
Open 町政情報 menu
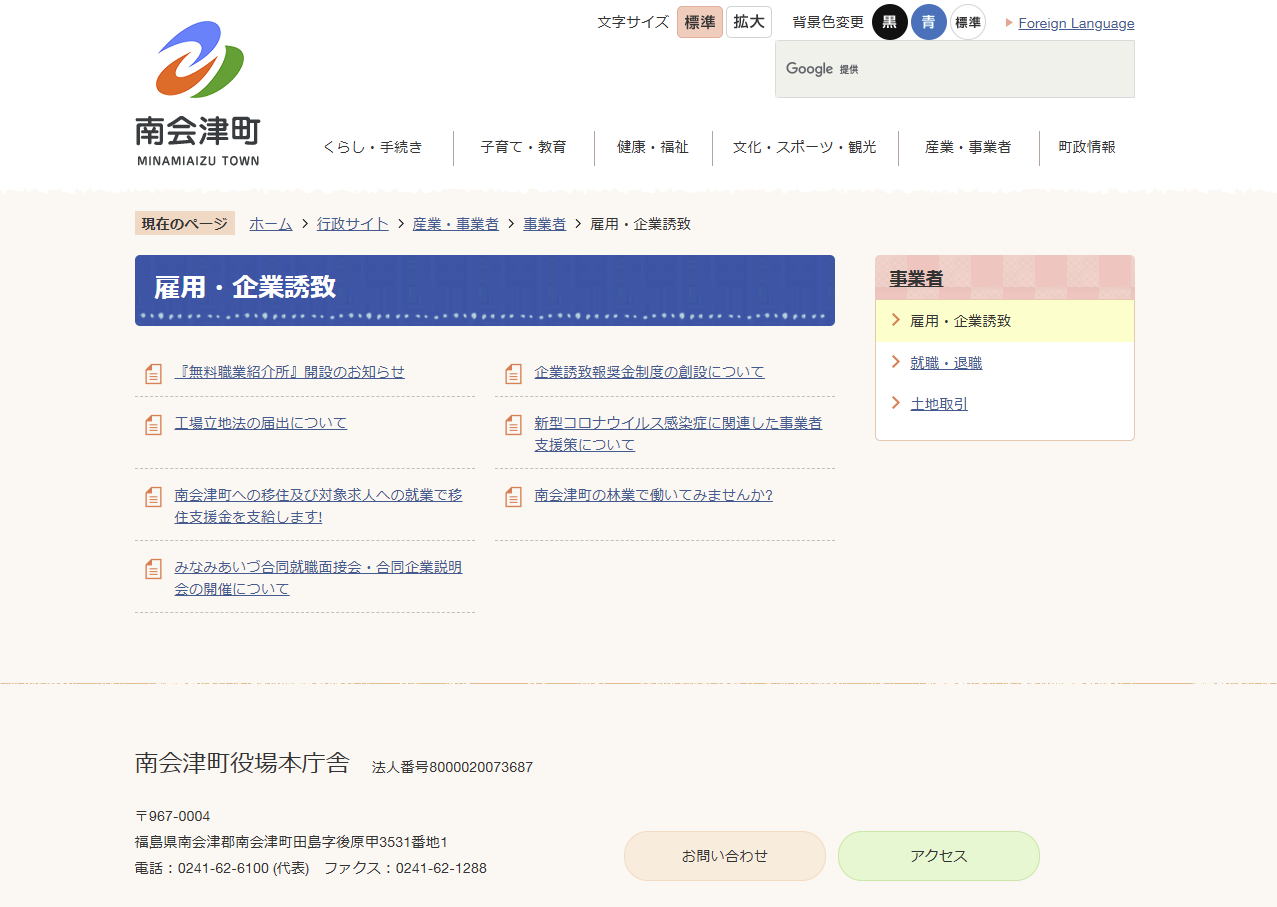(x=1087, y=147)
